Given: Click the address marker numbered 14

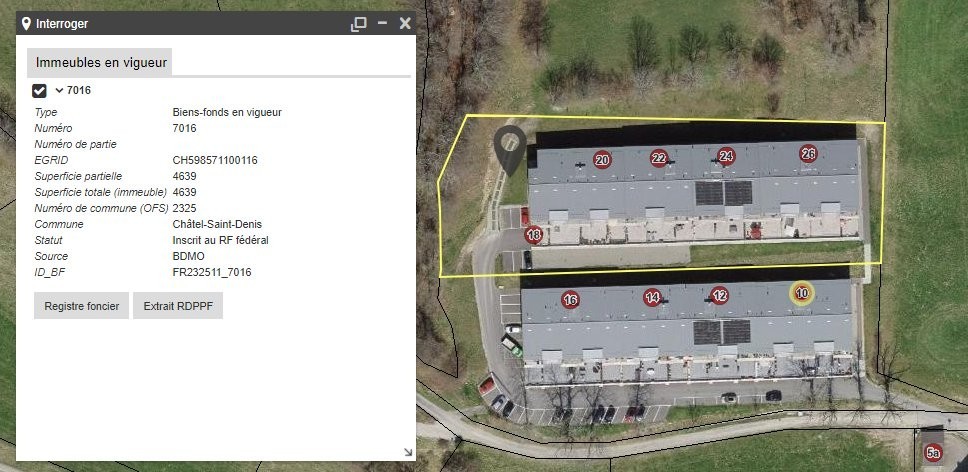Looking at the screenshot, I should click(653, 298).
